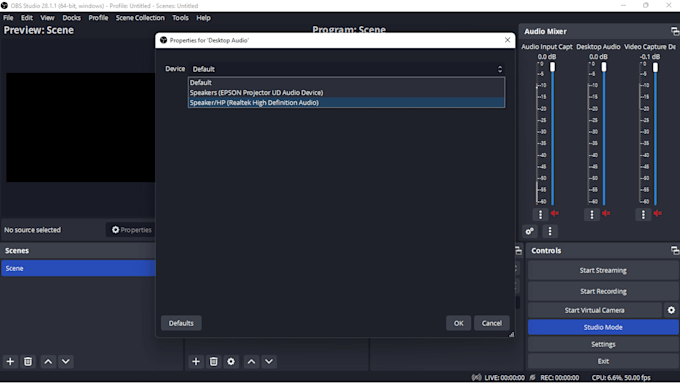Open advanced audio properties gears icon
This screenshot has height=383, width=680.
point(530,231)
